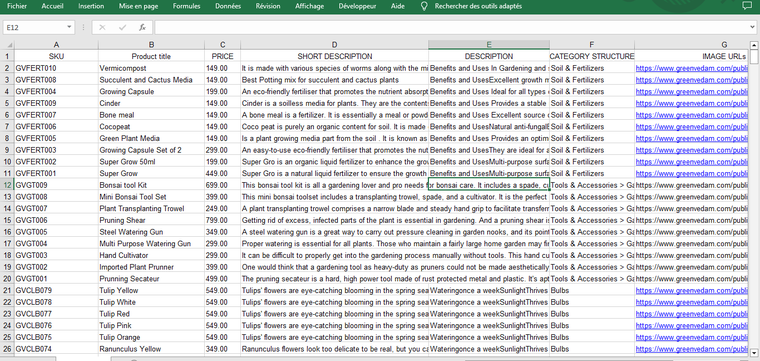Switch to the Accueil tab
The image size is (760, 361).
(52, 6)
